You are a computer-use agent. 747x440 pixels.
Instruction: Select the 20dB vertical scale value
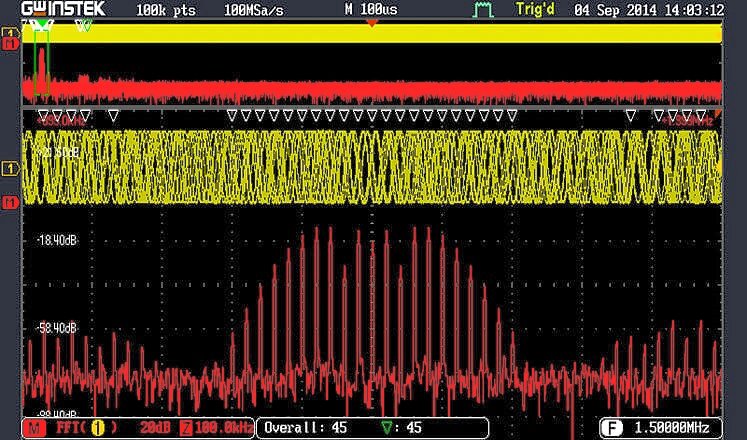click(x=155, y=428)
